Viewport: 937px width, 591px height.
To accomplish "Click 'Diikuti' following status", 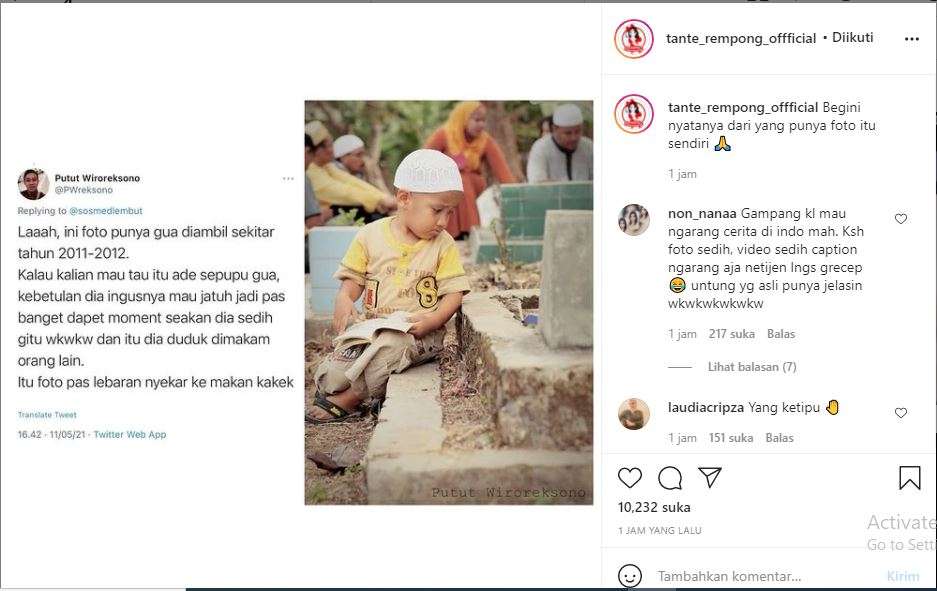I will tap(852, 38).
